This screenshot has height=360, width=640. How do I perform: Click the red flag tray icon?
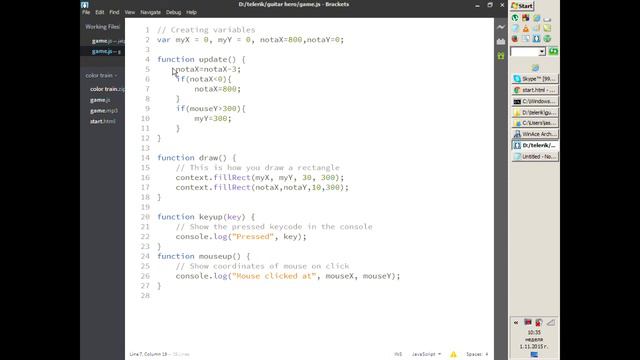click(528, 322)
